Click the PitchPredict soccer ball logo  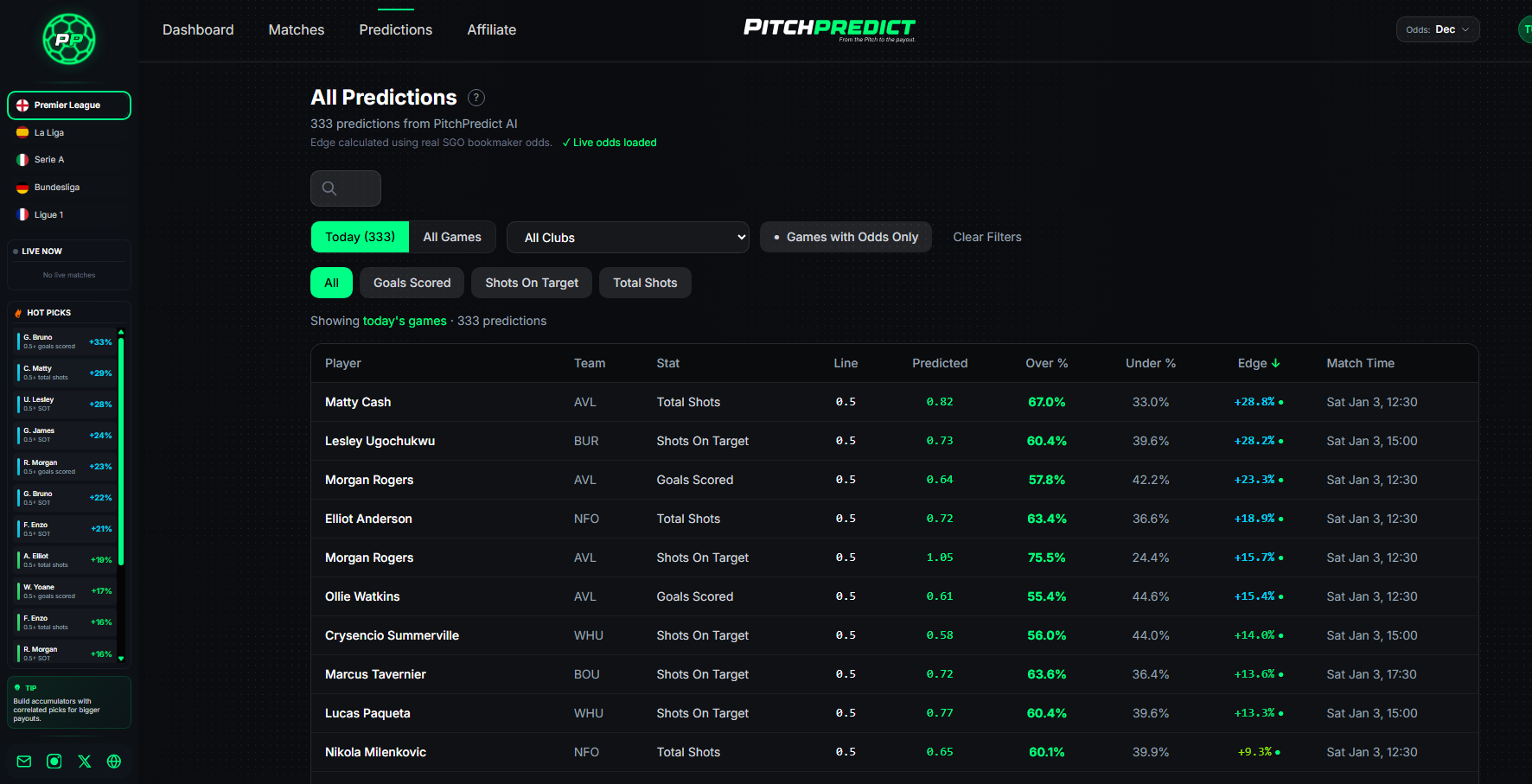69,39
